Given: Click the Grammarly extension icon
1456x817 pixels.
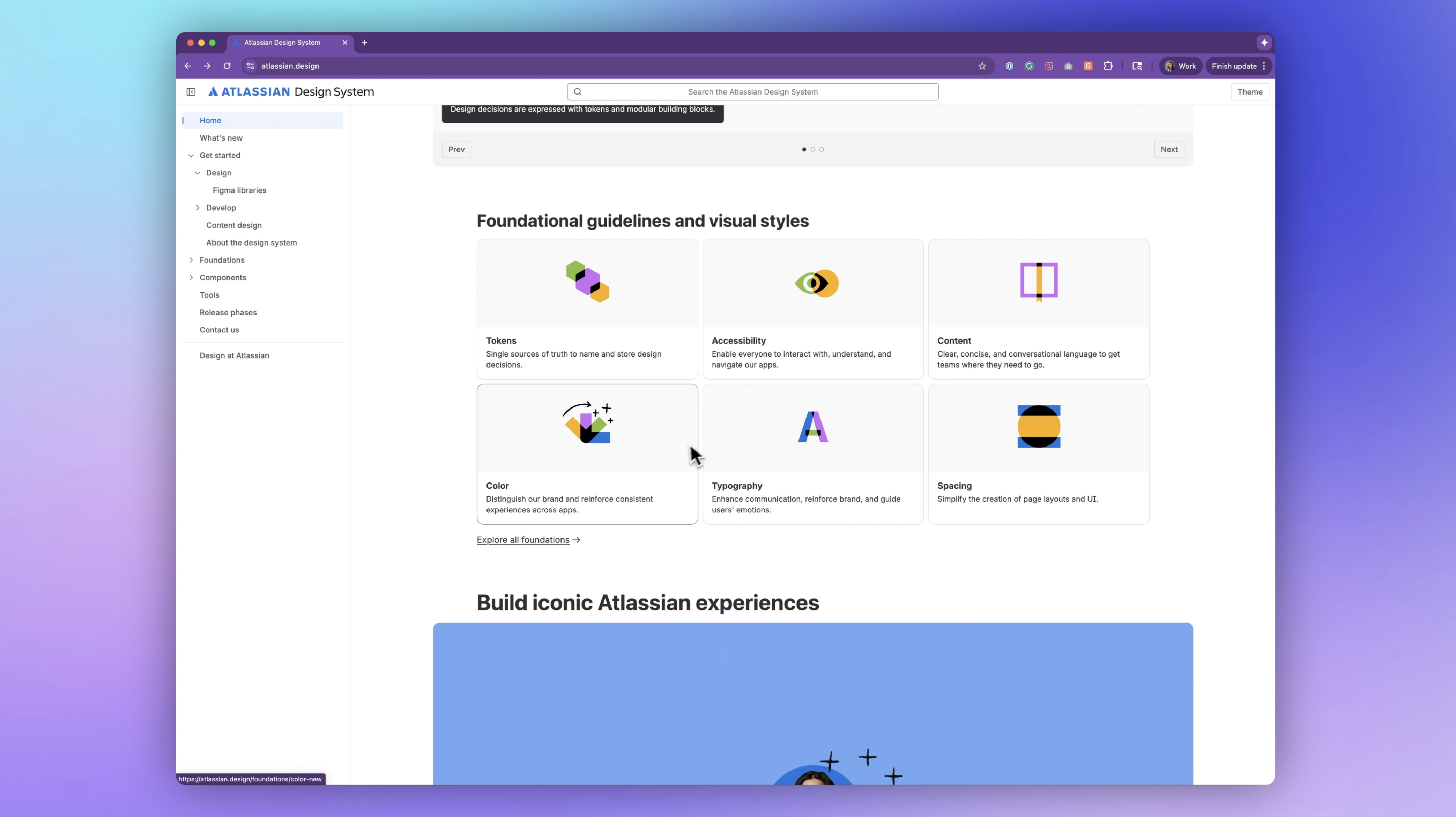Looking at the screenshot, I should [1029, 66].
